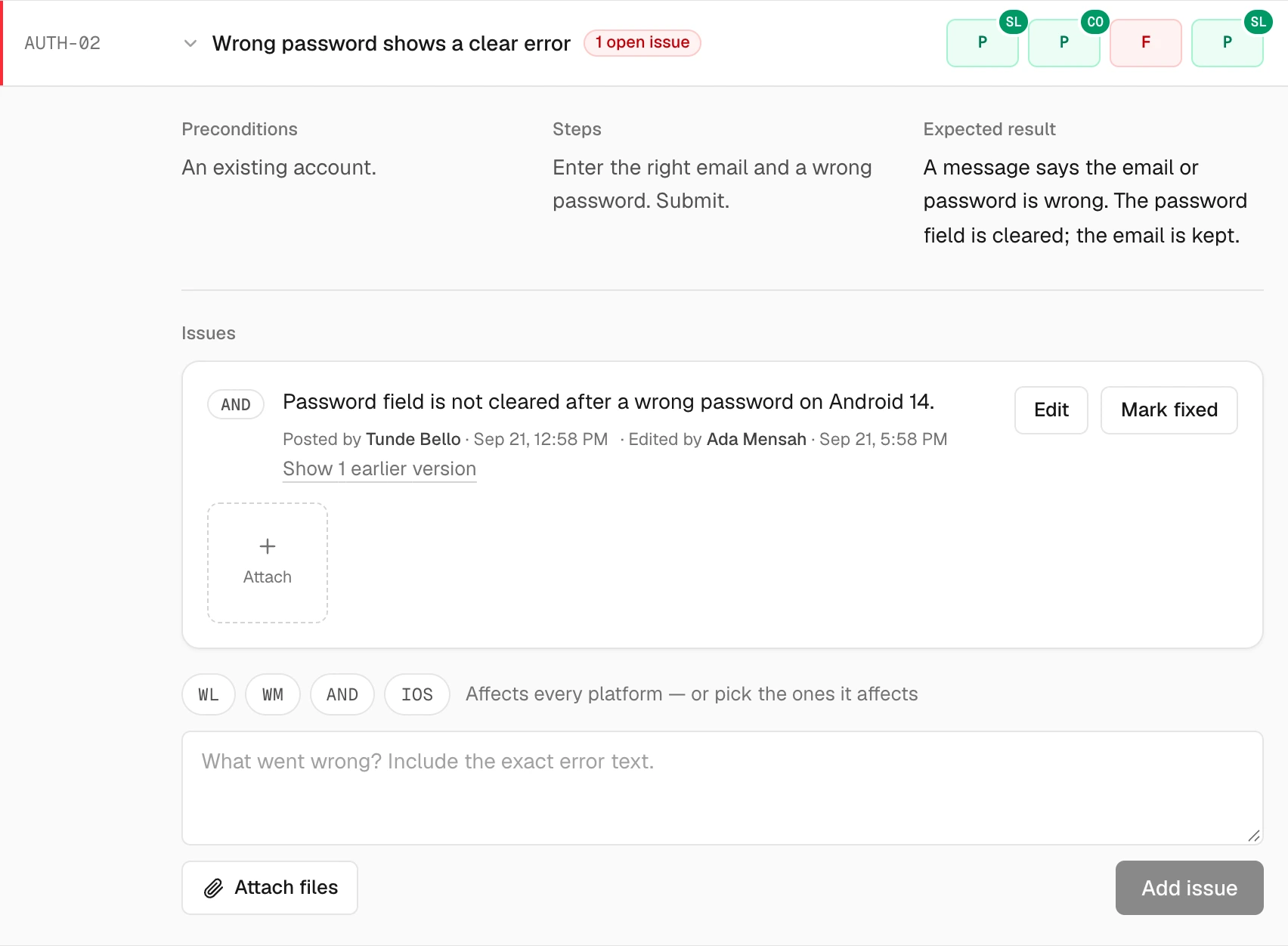This screenshot has width=1288, height=946.
Task: Click the 'Sep 21, 12:58 PM' posted timestamp
Action: tap(540, 439)
